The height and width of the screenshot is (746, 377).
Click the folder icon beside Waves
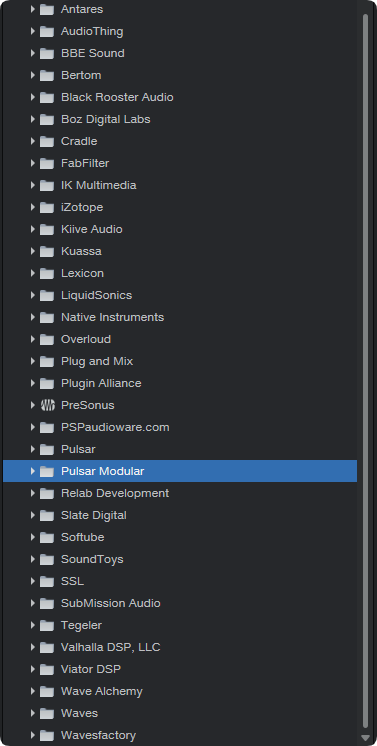[x=47, y=713]
